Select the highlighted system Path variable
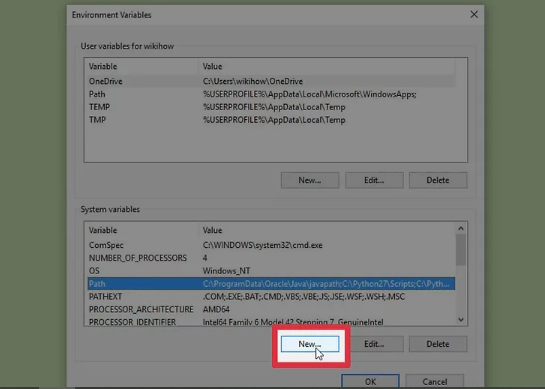This screenshot has height=389, width=545. click(x=271, y=284)
